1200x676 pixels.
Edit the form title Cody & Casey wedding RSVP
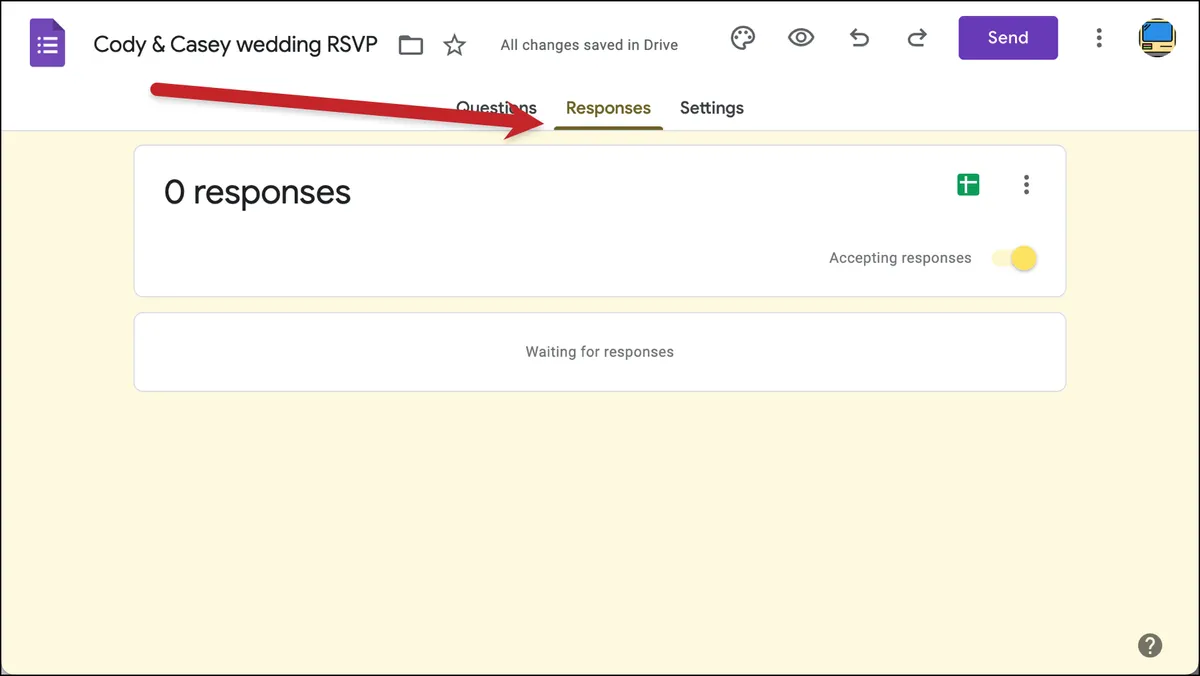coord(236,44)
